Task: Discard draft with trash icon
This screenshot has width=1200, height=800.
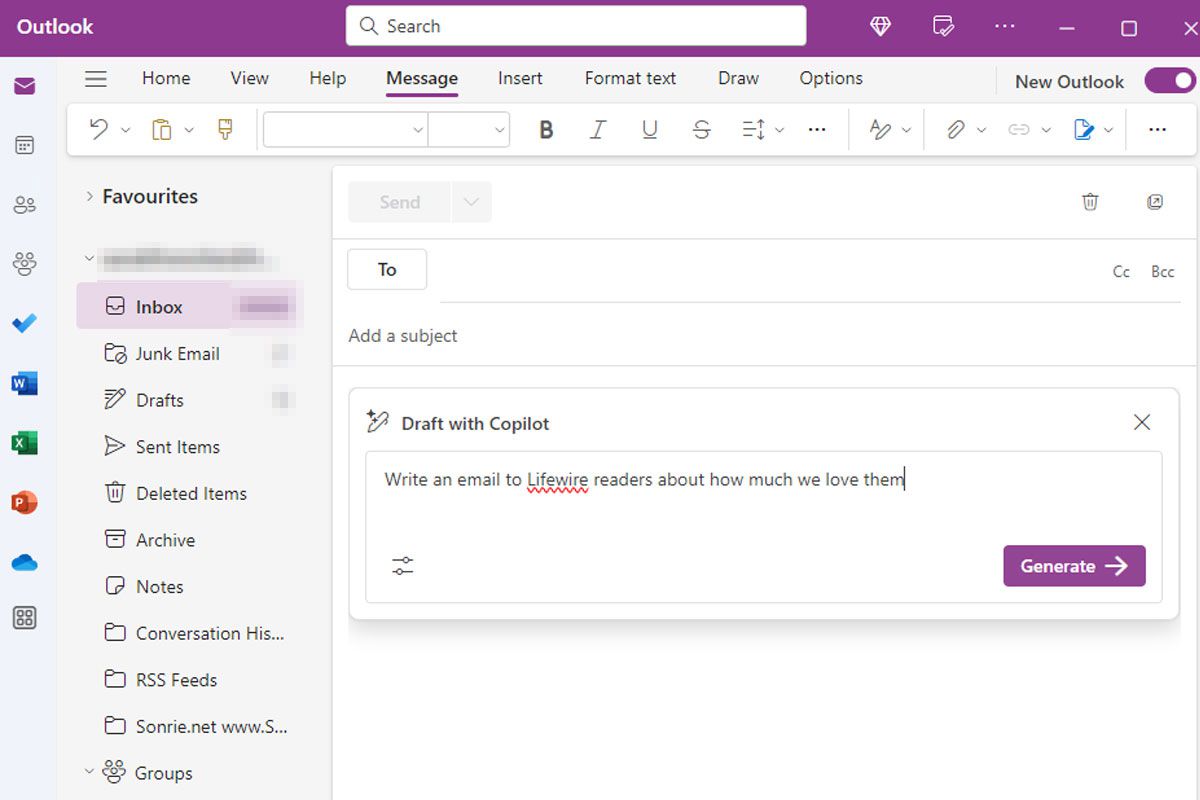Action: pos(1090,202)
